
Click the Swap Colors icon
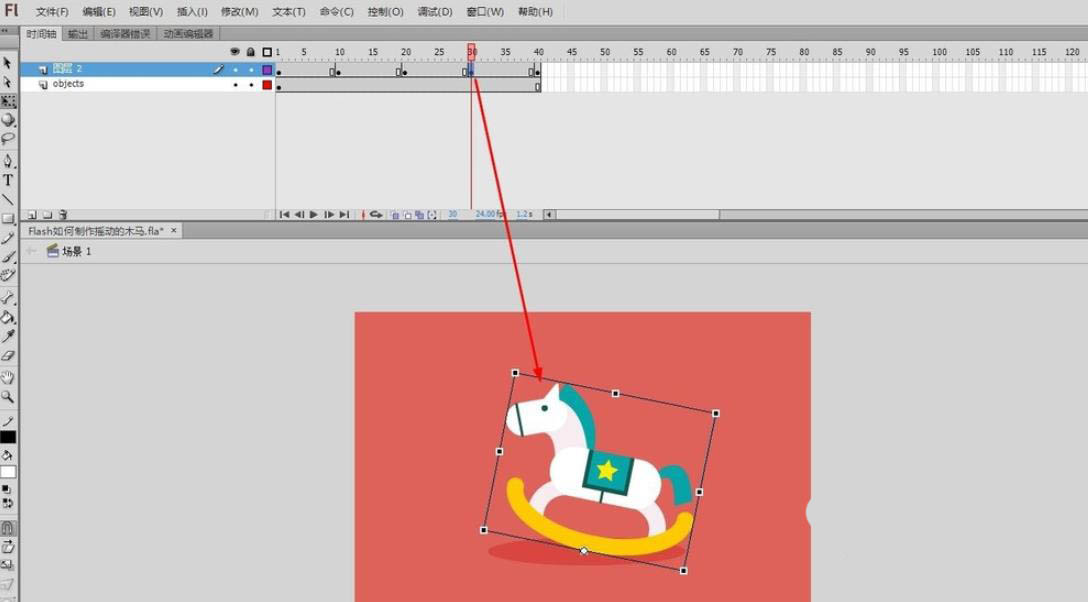click(x=6, y=503)
